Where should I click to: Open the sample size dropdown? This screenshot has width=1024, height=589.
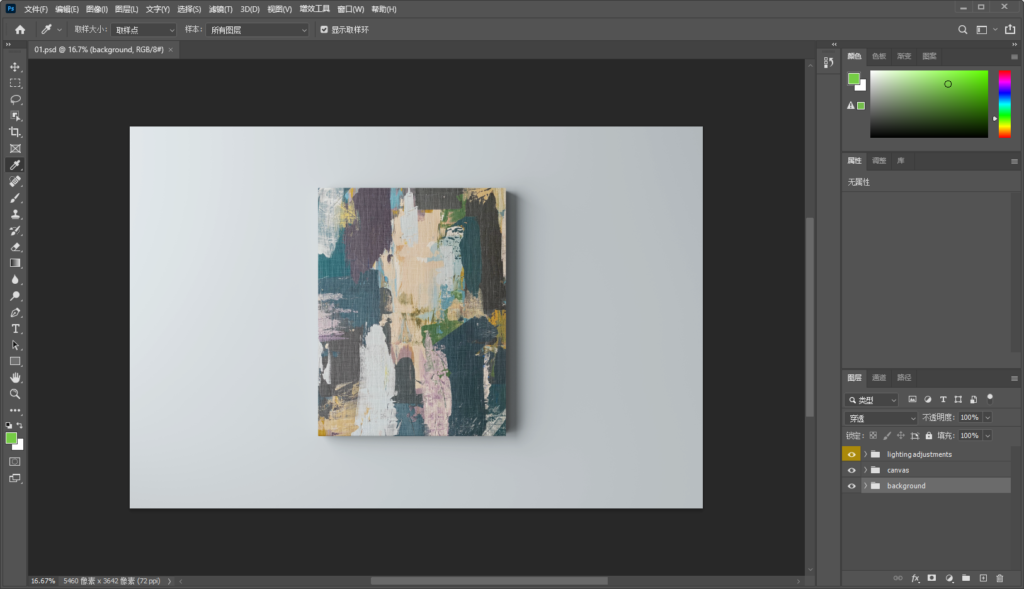(144, 30)
